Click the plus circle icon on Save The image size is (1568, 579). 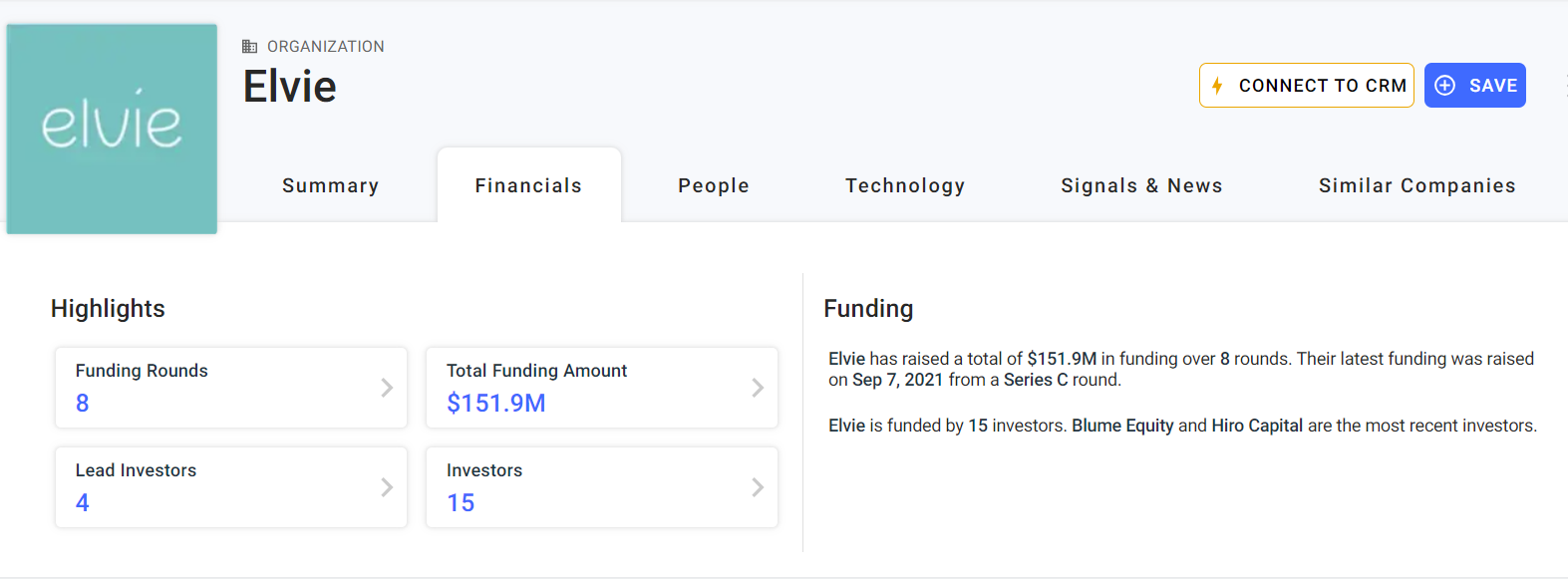click(x=1444, y=86)
